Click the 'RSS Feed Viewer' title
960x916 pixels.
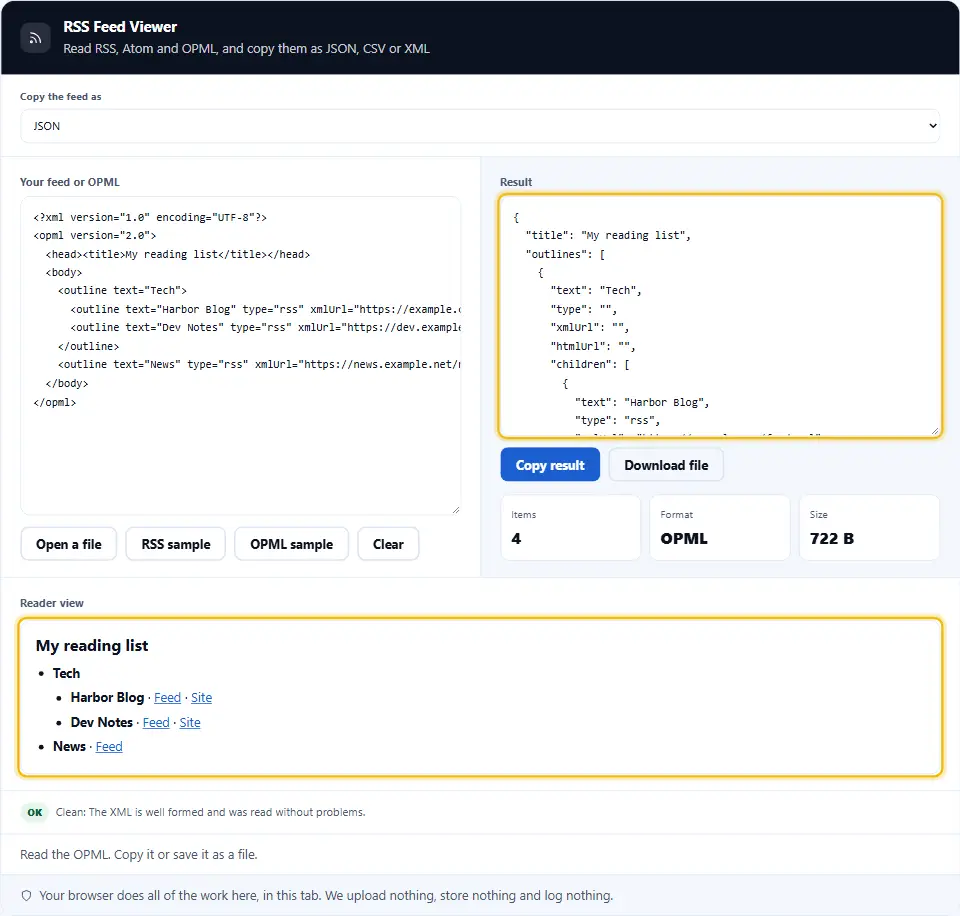pyautogui.click(x=120, y=27)
